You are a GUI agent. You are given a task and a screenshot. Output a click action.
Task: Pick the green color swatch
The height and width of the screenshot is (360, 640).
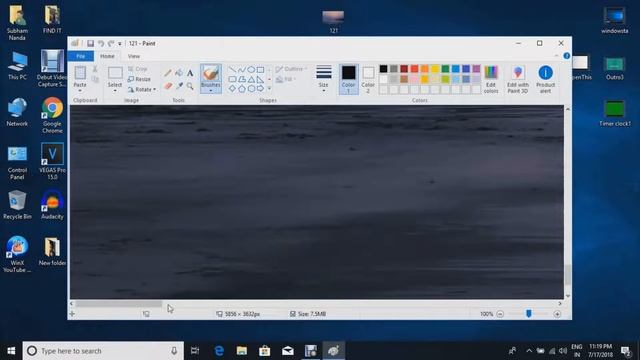click(445, 69)
